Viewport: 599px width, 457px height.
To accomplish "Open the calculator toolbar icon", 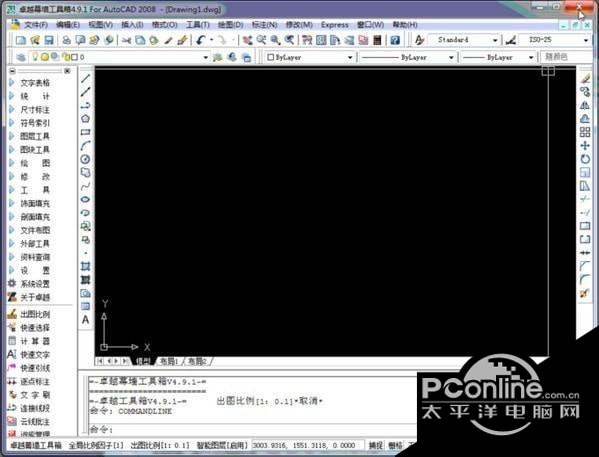I will [377, 40].
